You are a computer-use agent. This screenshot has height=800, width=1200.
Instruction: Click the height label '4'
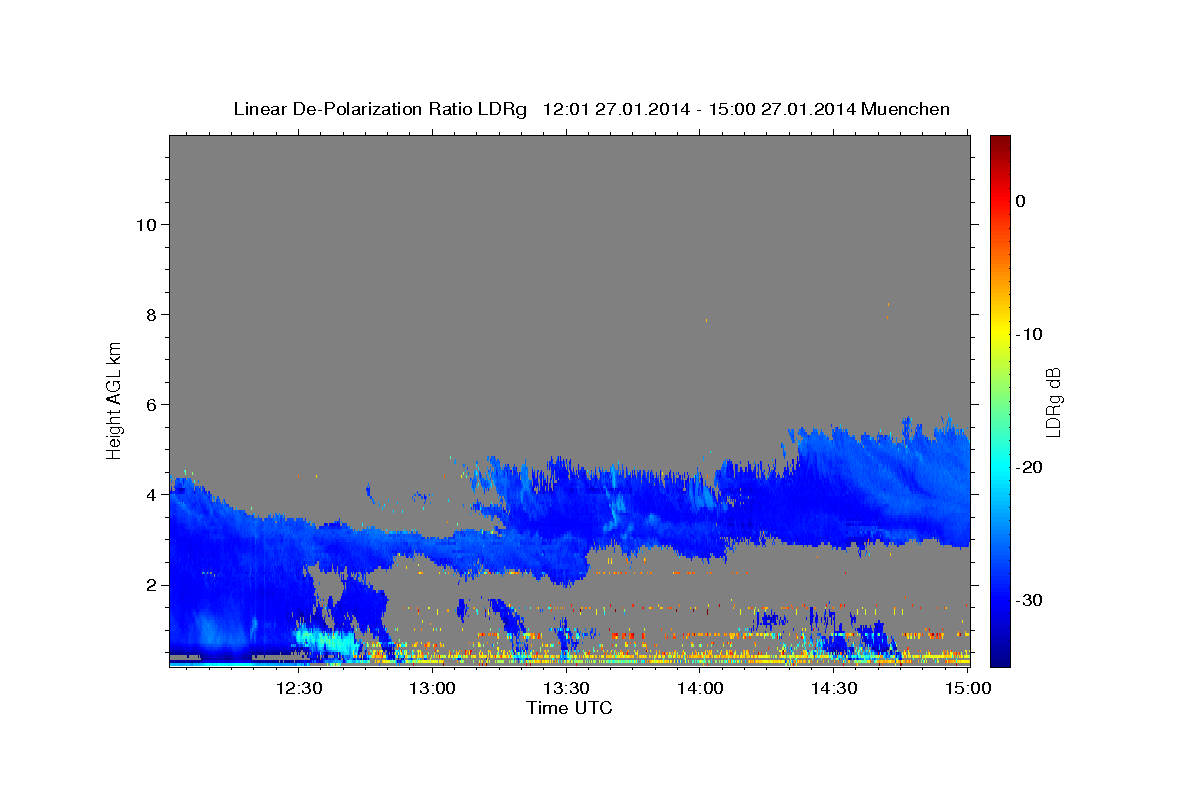pyautogui.click(x=149, y=495)
